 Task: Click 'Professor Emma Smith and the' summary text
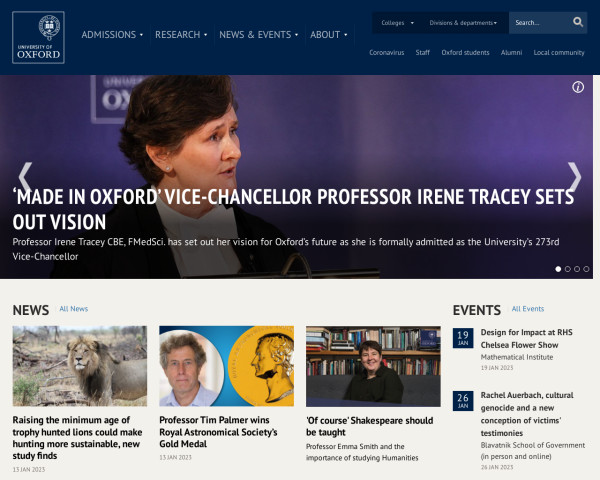point(355,446)
